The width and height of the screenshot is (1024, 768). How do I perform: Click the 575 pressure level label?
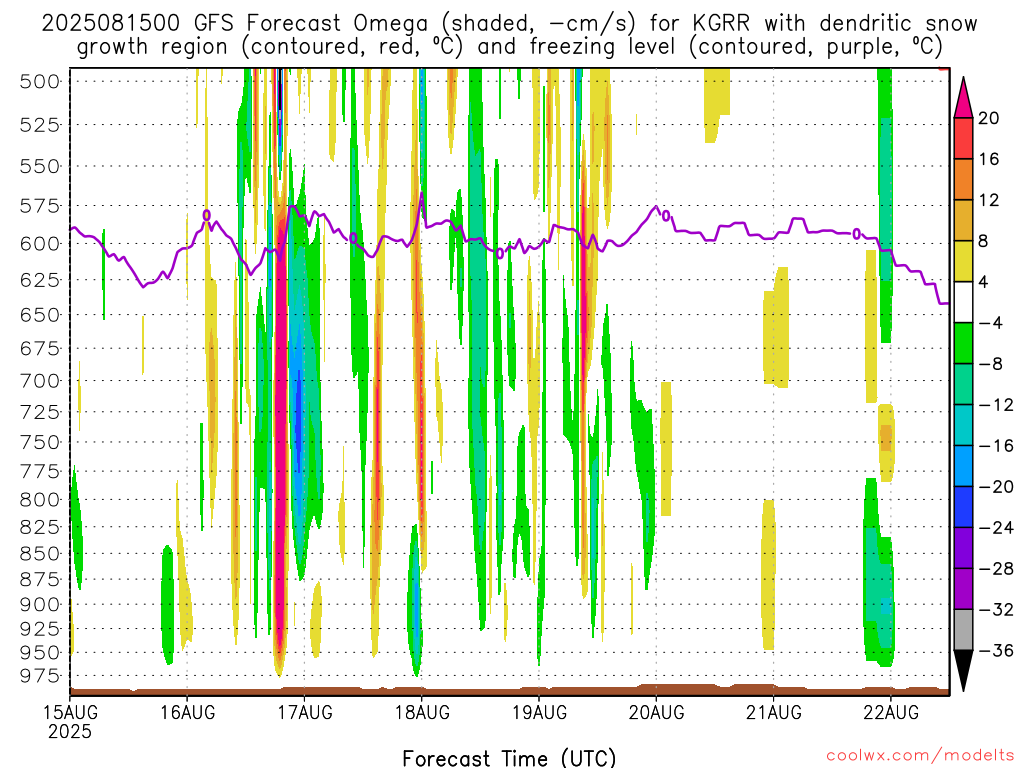pyautogui.click(x=40, y=206)
